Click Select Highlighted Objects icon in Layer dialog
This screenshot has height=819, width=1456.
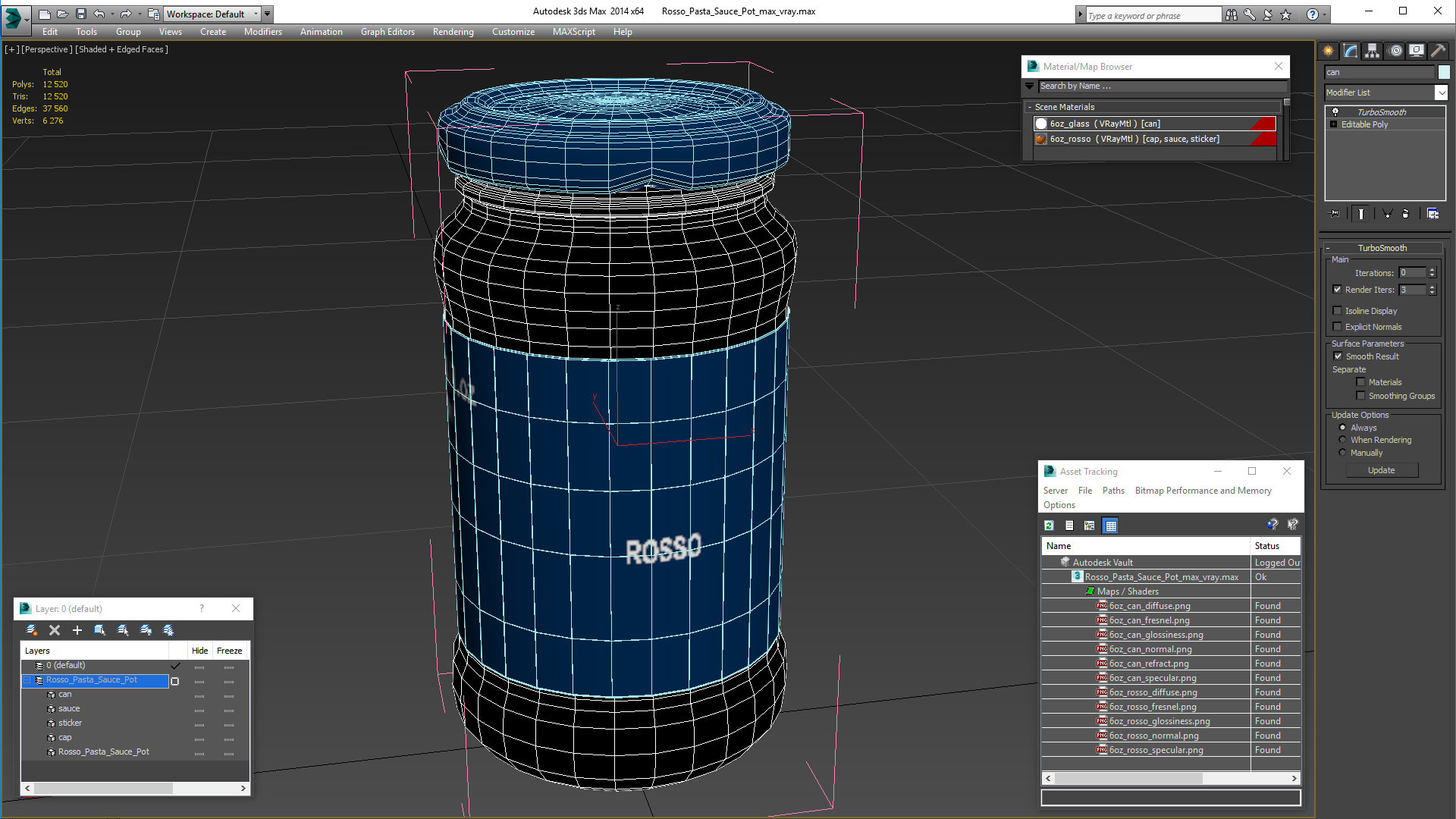click(99, 630)
